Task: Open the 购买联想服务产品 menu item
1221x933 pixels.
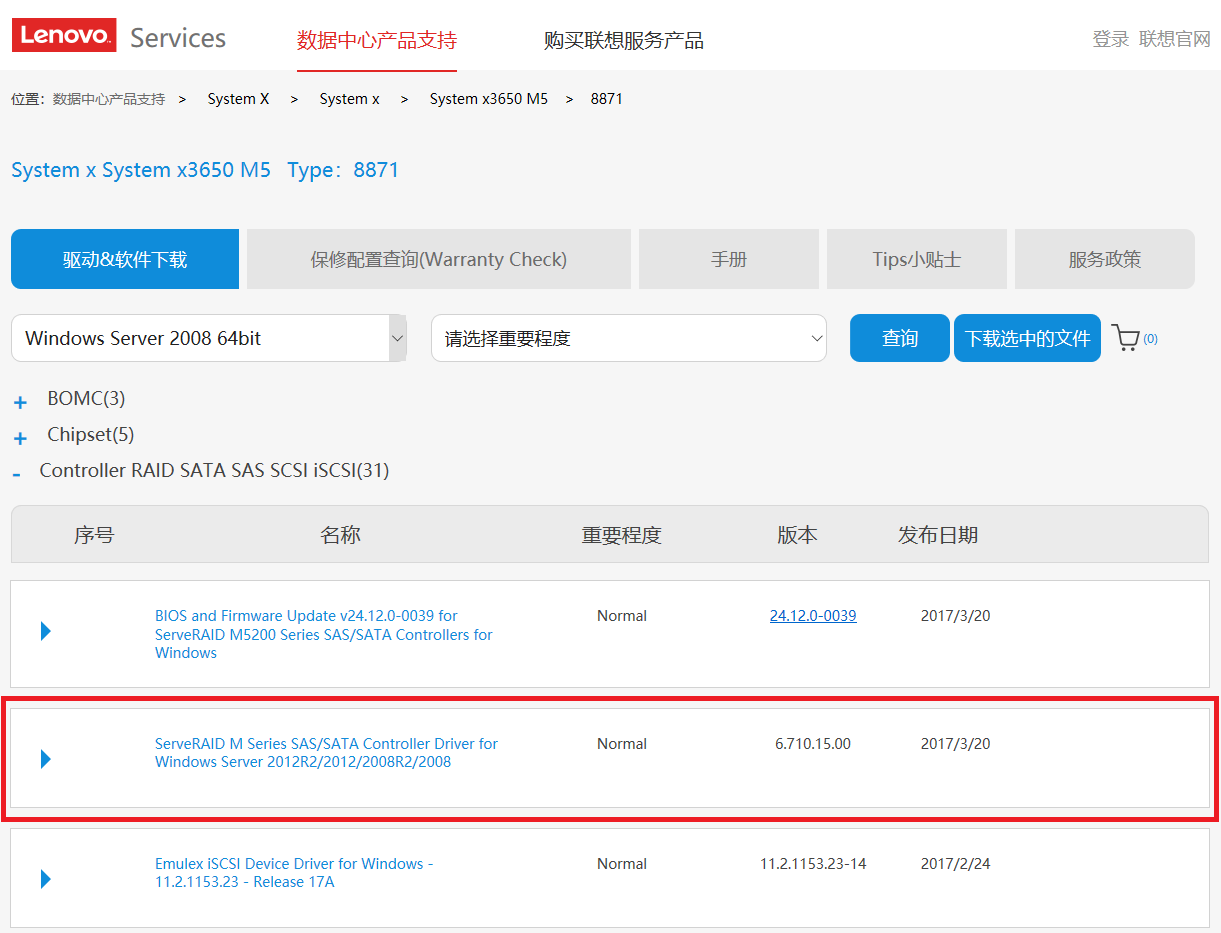Action: tap(623, 40)
